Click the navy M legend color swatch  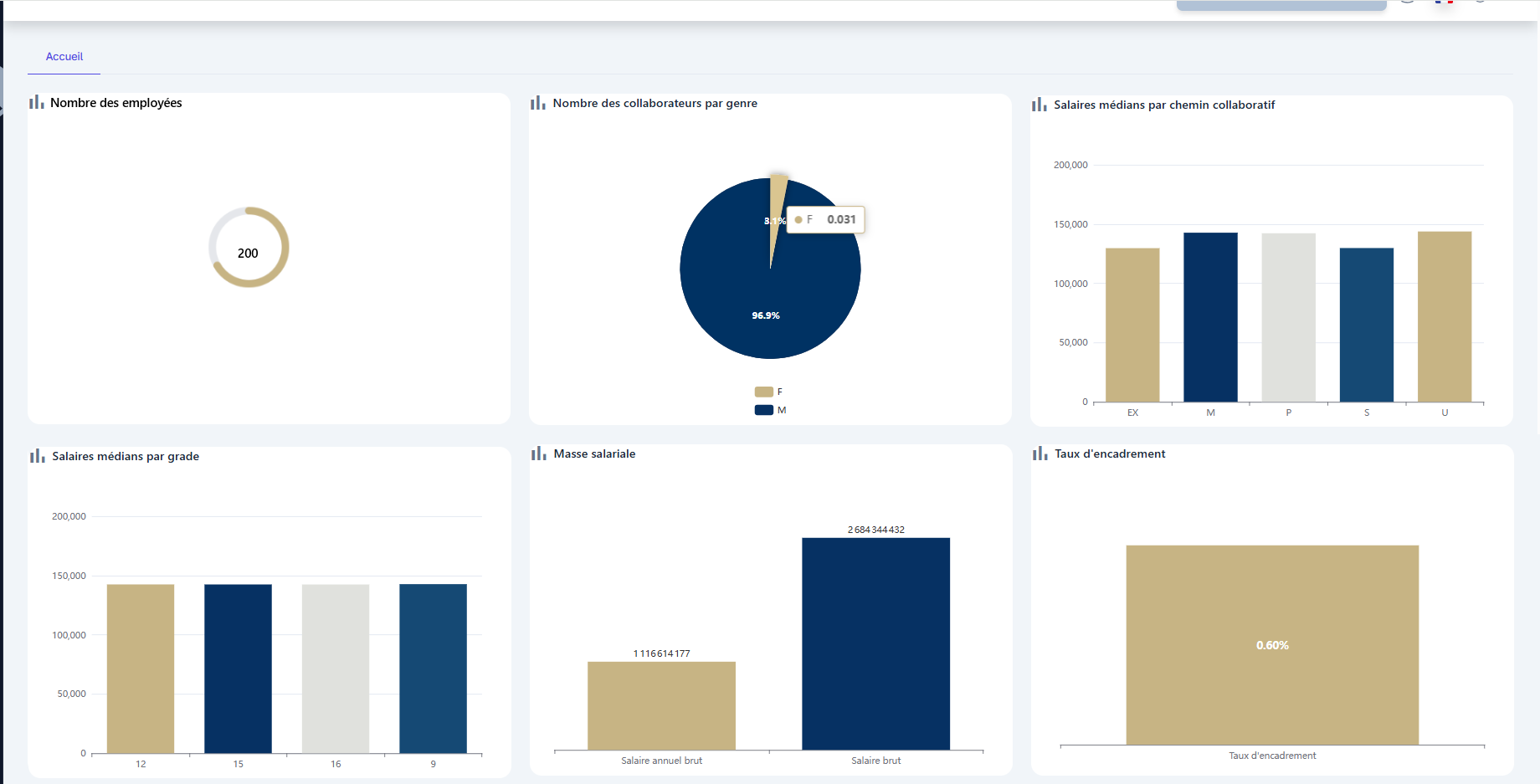click(763, 410)
